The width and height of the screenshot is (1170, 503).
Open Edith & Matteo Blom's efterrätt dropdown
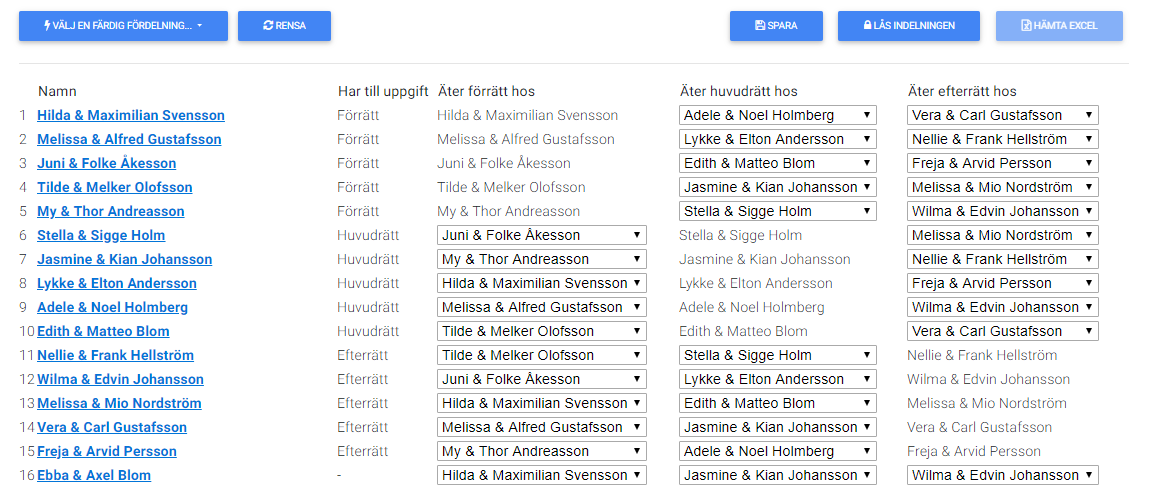[x=1002, y=331]
